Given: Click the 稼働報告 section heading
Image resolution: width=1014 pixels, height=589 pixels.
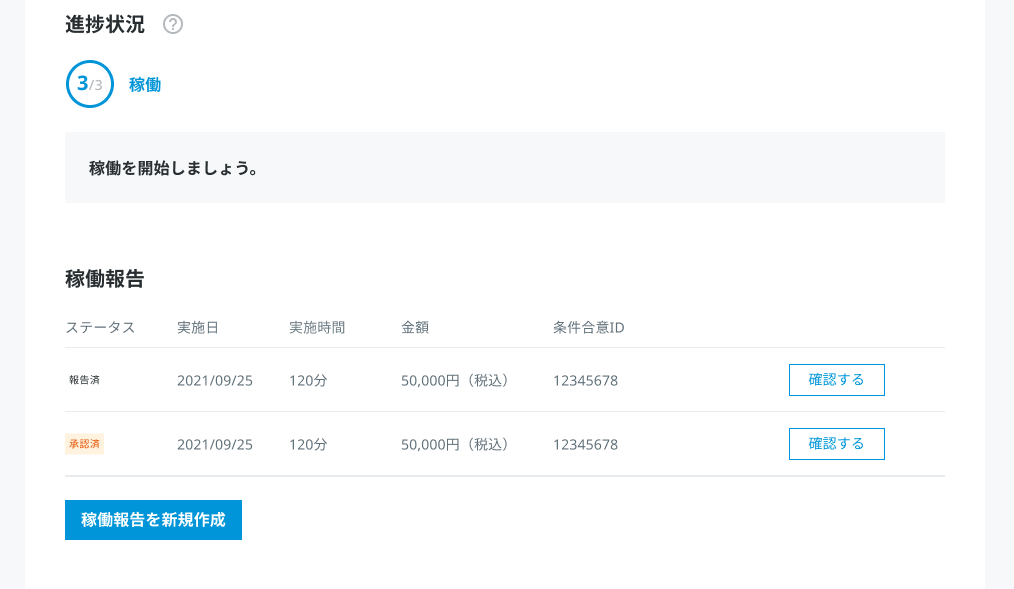Looking at the screenshot, I should (x=105, y=279).
